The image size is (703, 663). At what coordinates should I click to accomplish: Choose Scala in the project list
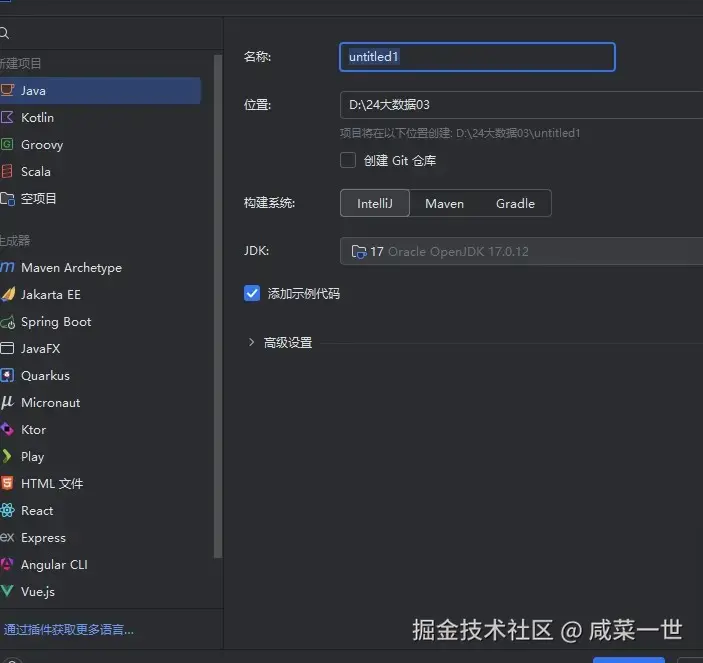click(x=100, y=171)
